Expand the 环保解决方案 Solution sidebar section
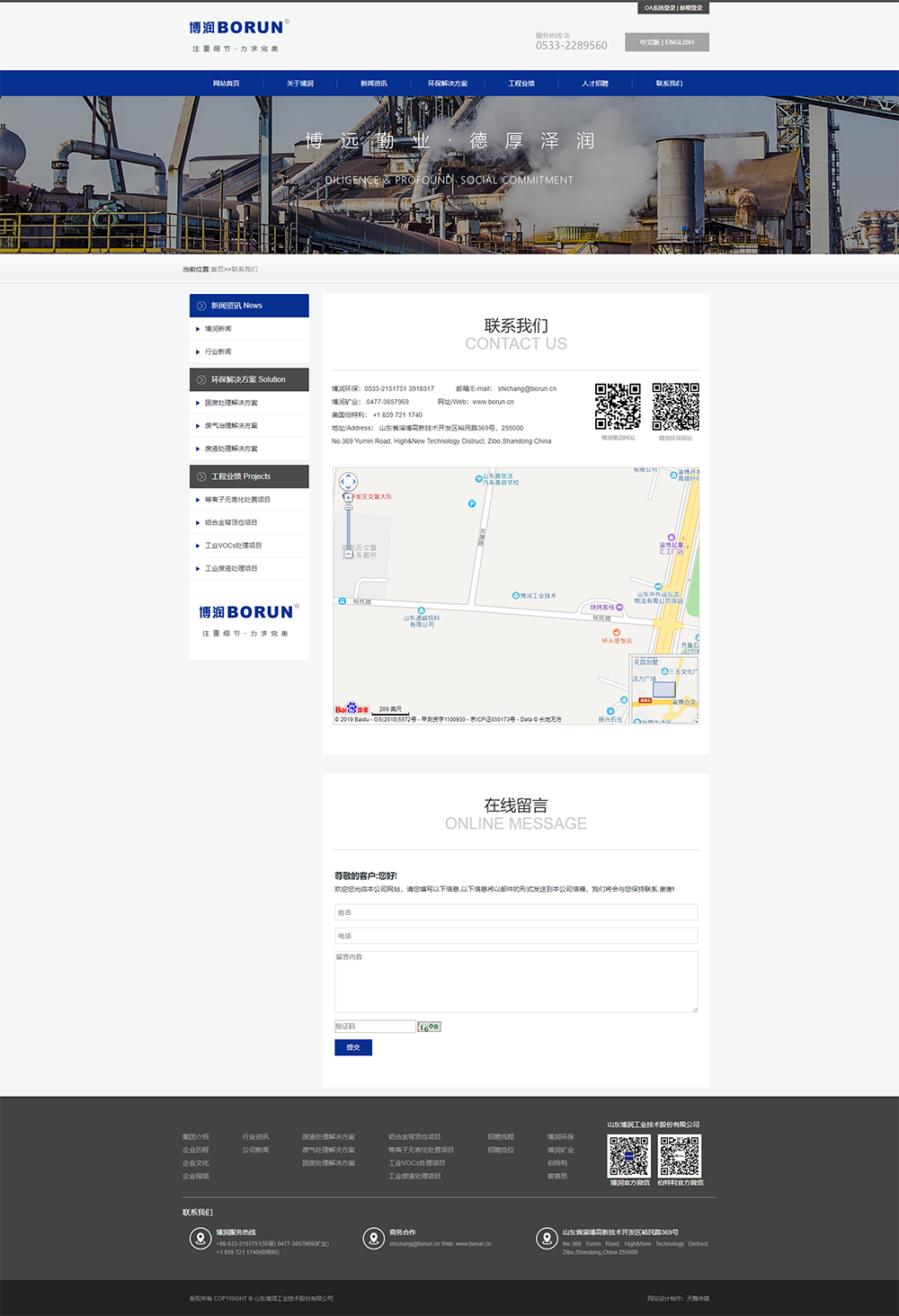The width and height of the screenshot is (899, 1316). [x=249, y=379]
